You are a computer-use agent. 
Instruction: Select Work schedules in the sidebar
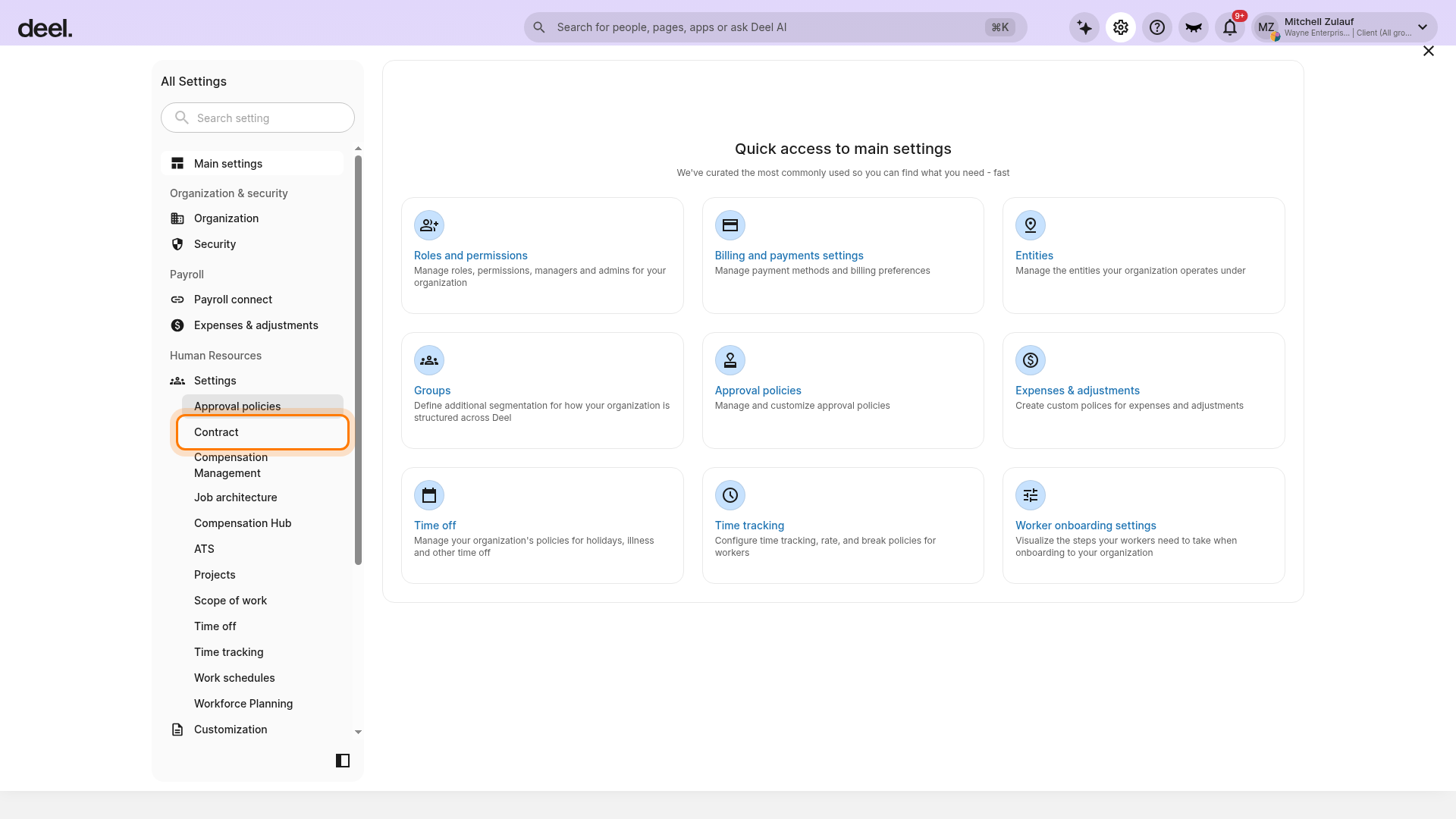point(262,678)
